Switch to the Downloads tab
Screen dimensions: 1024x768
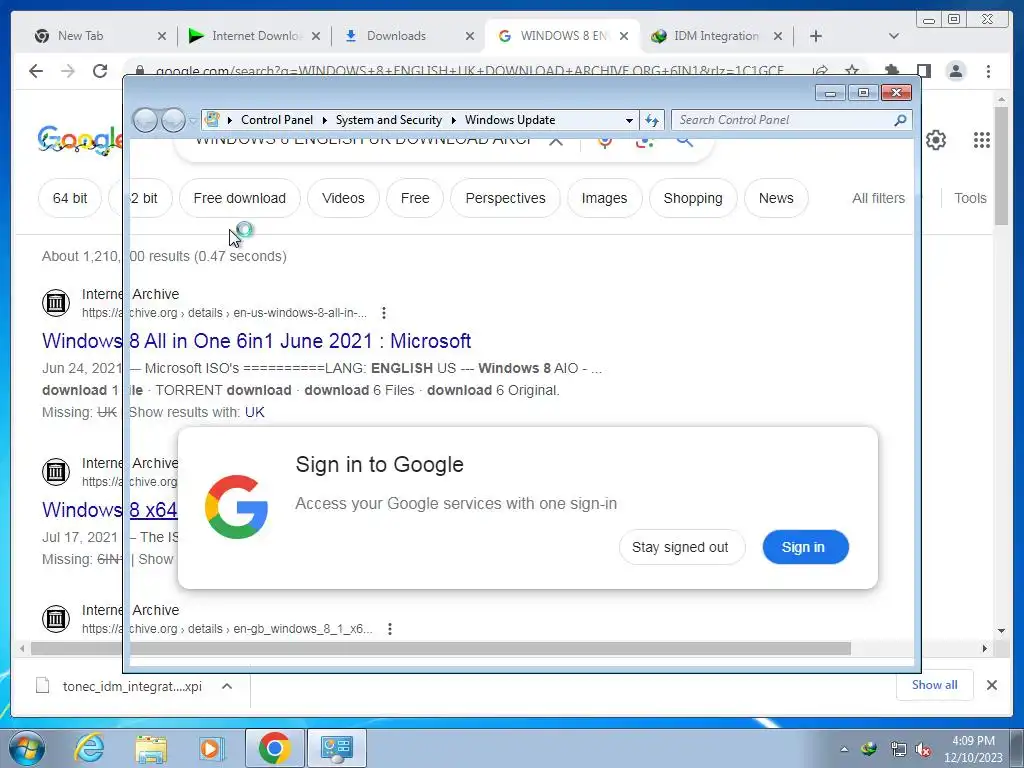396,36
